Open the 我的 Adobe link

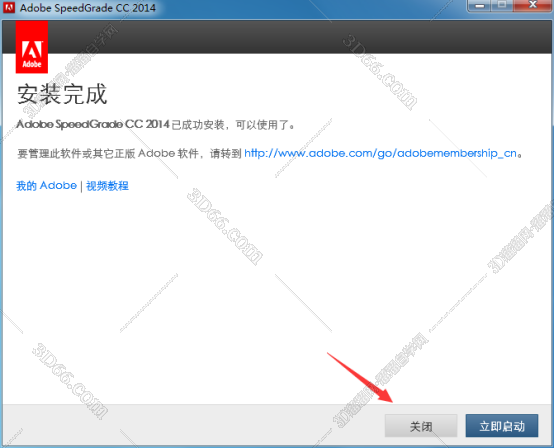46,185
